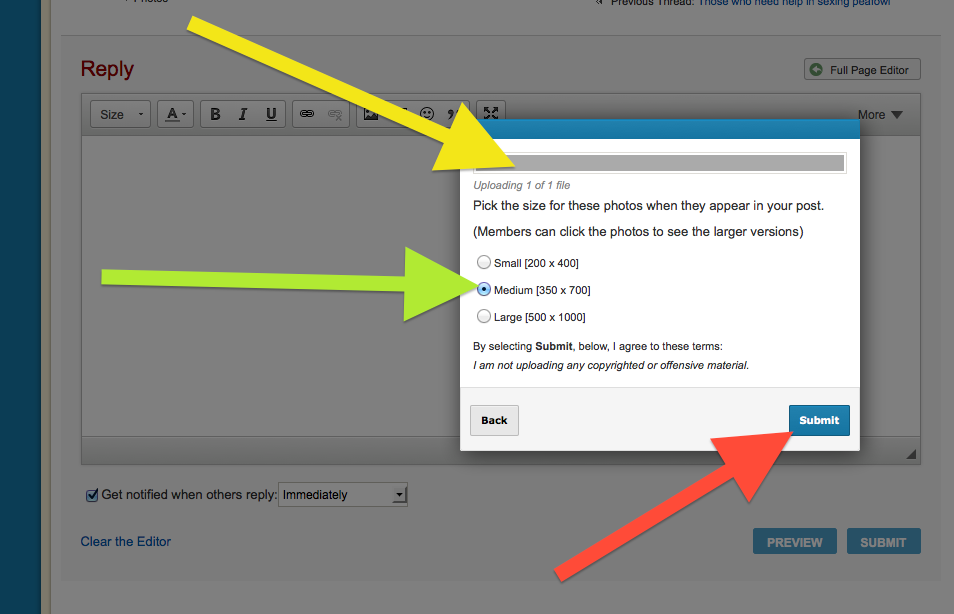Viewport: 954px width, 614px height.
Task: Open the text color dropdown
Action: pos(176,115)
